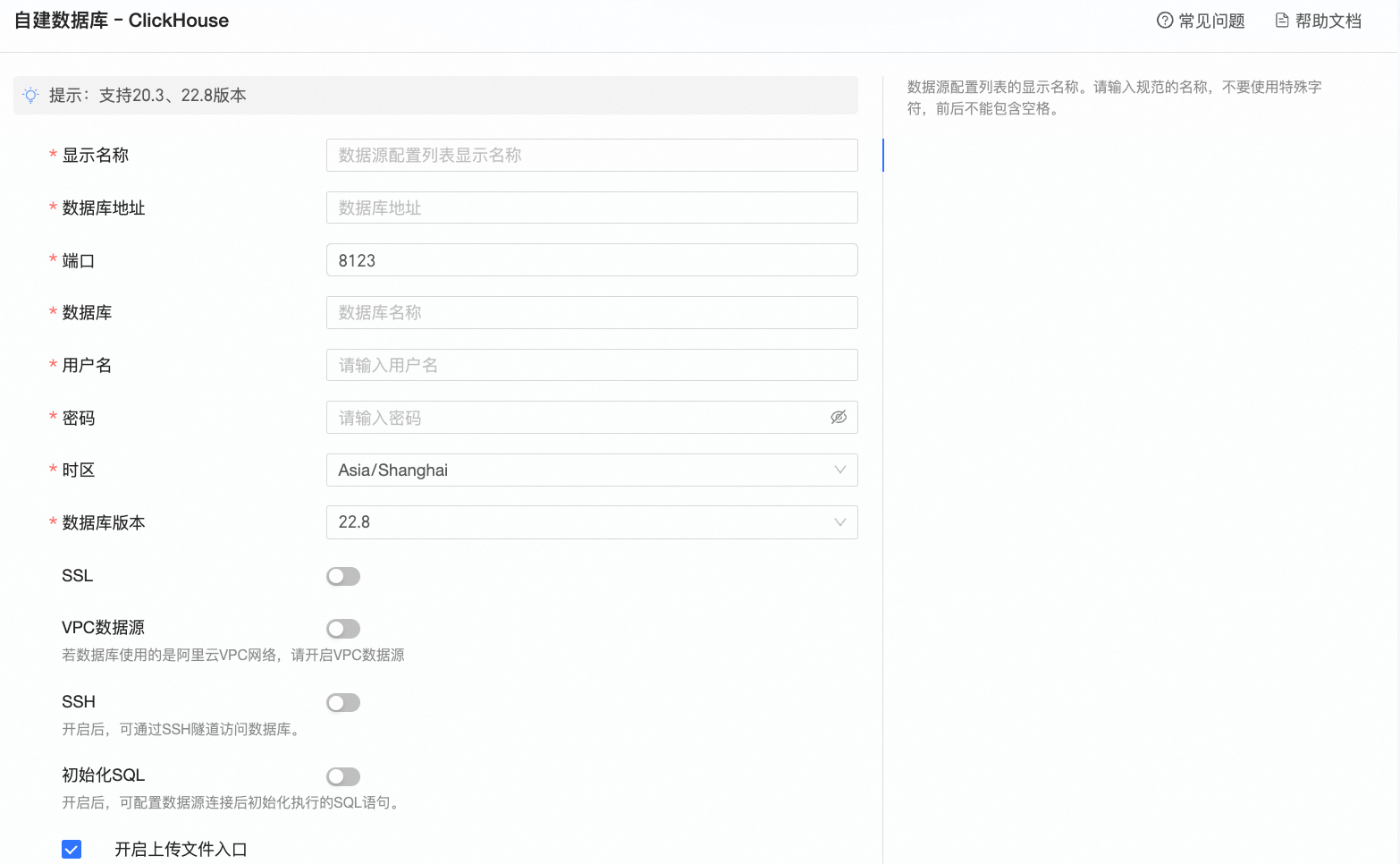Expand the 22.8 database version dropdown
1400x864 pixels.
click(x=592, y=522)
